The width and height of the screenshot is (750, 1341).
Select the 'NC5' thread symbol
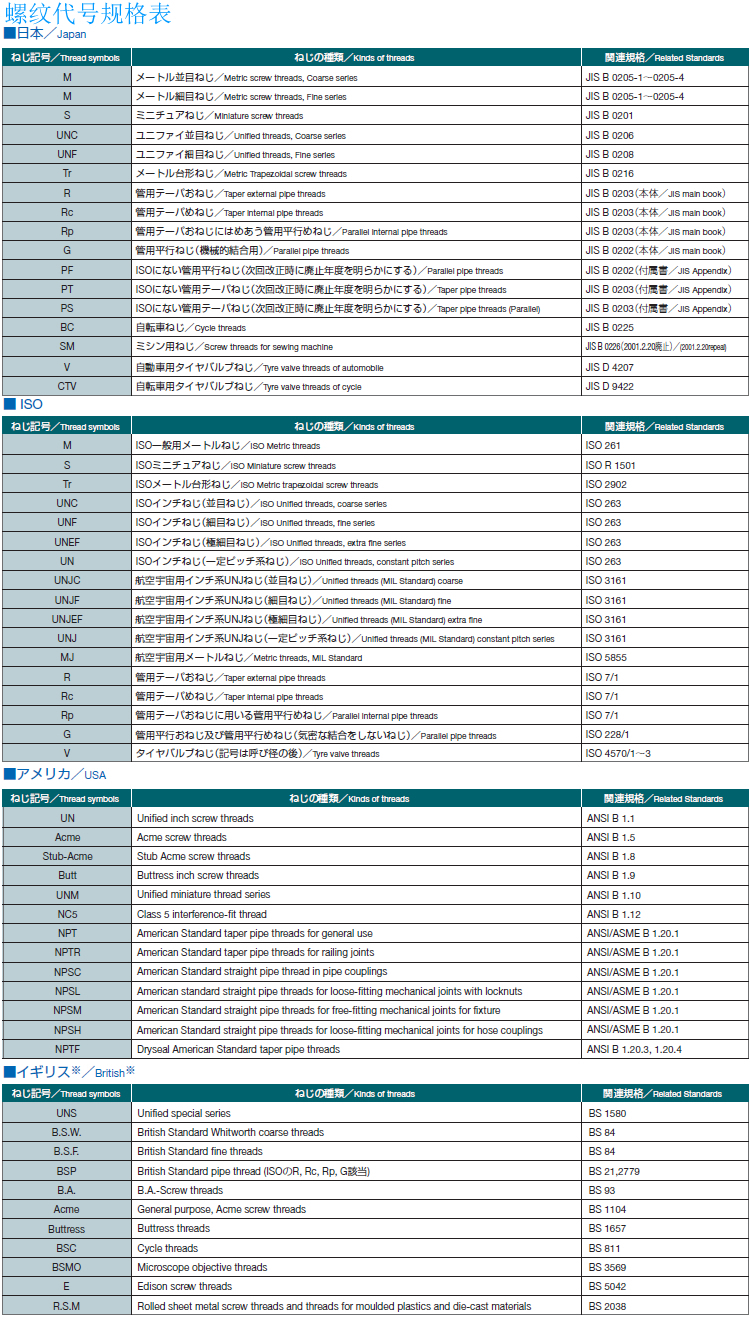click(68, 914)
